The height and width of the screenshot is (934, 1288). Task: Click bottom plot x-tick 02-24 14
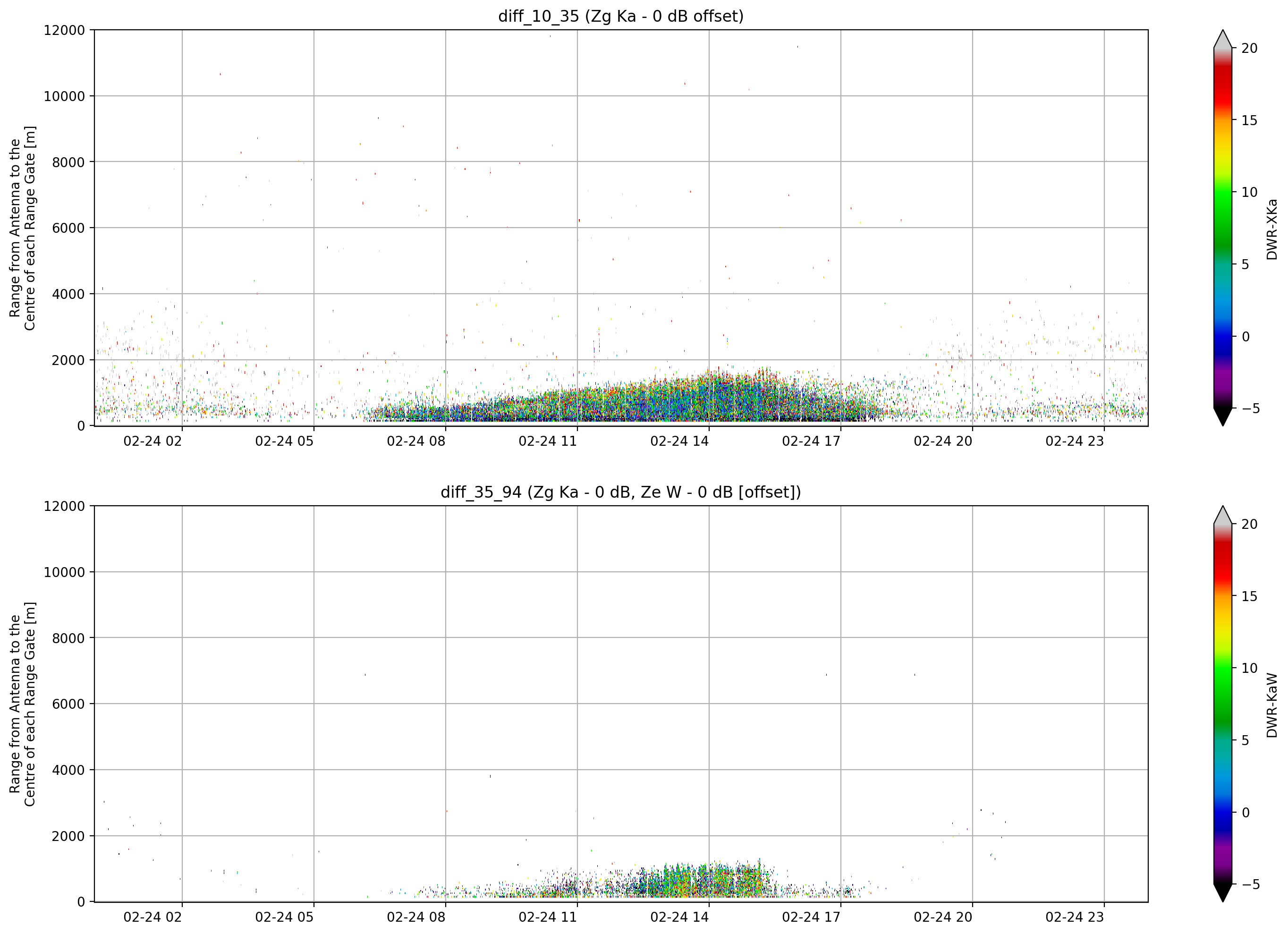pos(680,917)
